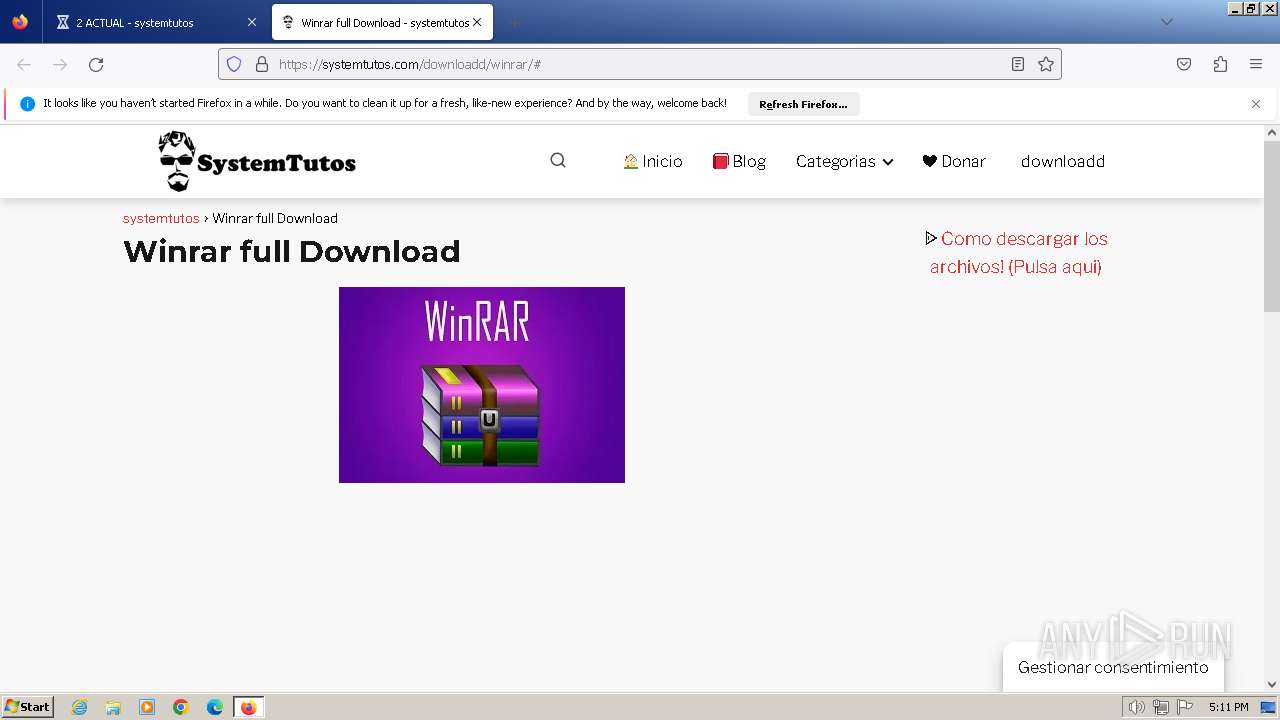
Task: View the notification bar info icon
Action: pos(27,104)
